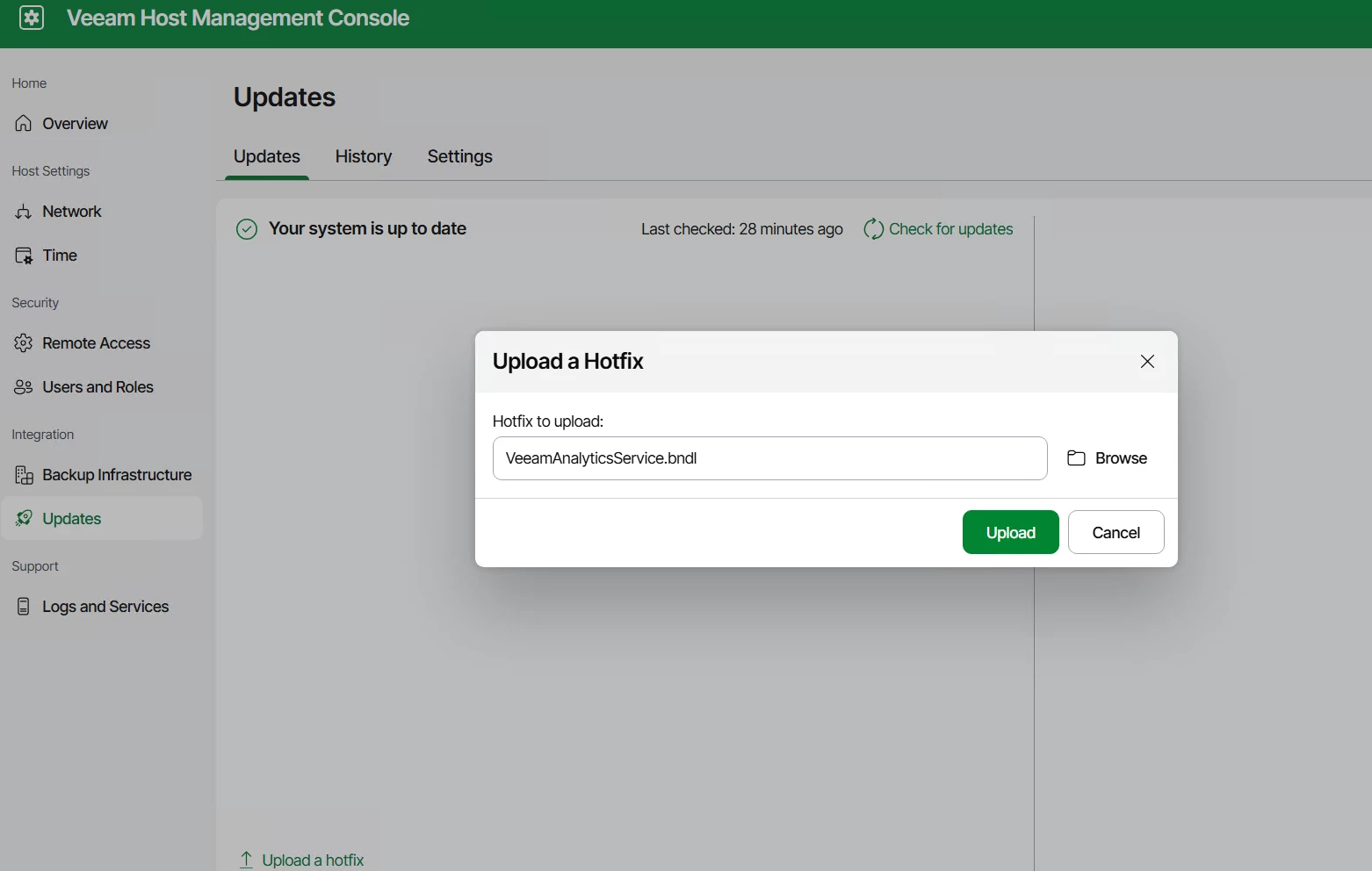Click the upload arrow icon at bottom
Image resolution: width=1372 pixels, height=871 pixels.
tap(247, 860)
